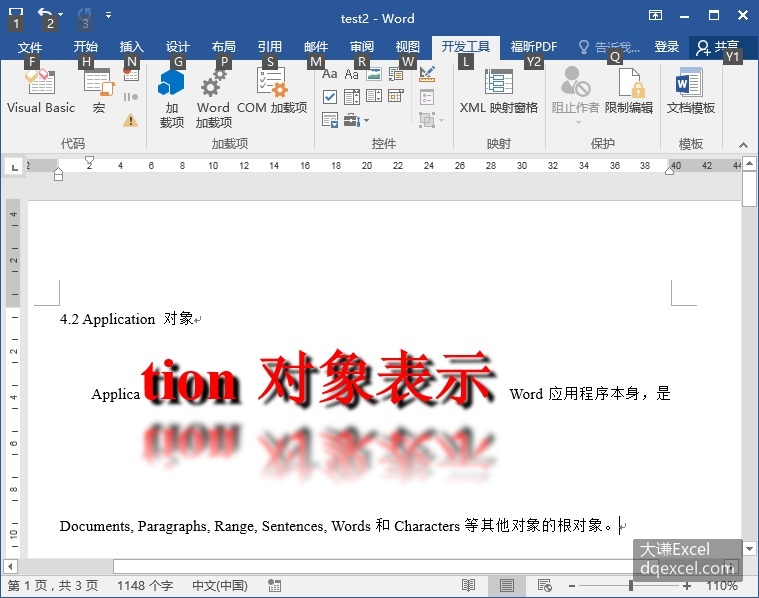Click 登录 to sign in
759x598 pixels.
coord(667,46)
